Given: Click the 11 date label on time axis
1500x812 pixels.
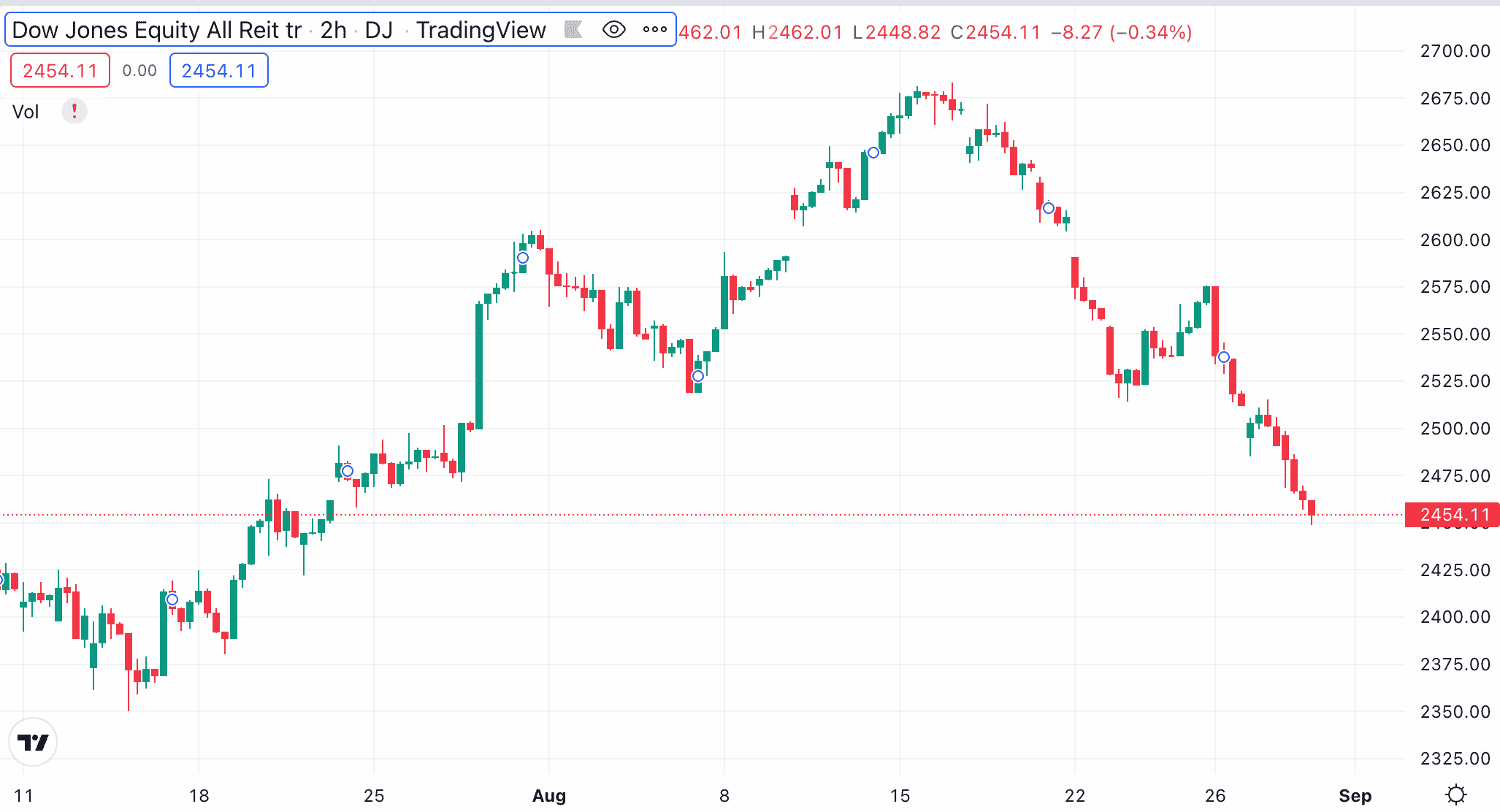Looking at the screenshot, I should 23,795.
